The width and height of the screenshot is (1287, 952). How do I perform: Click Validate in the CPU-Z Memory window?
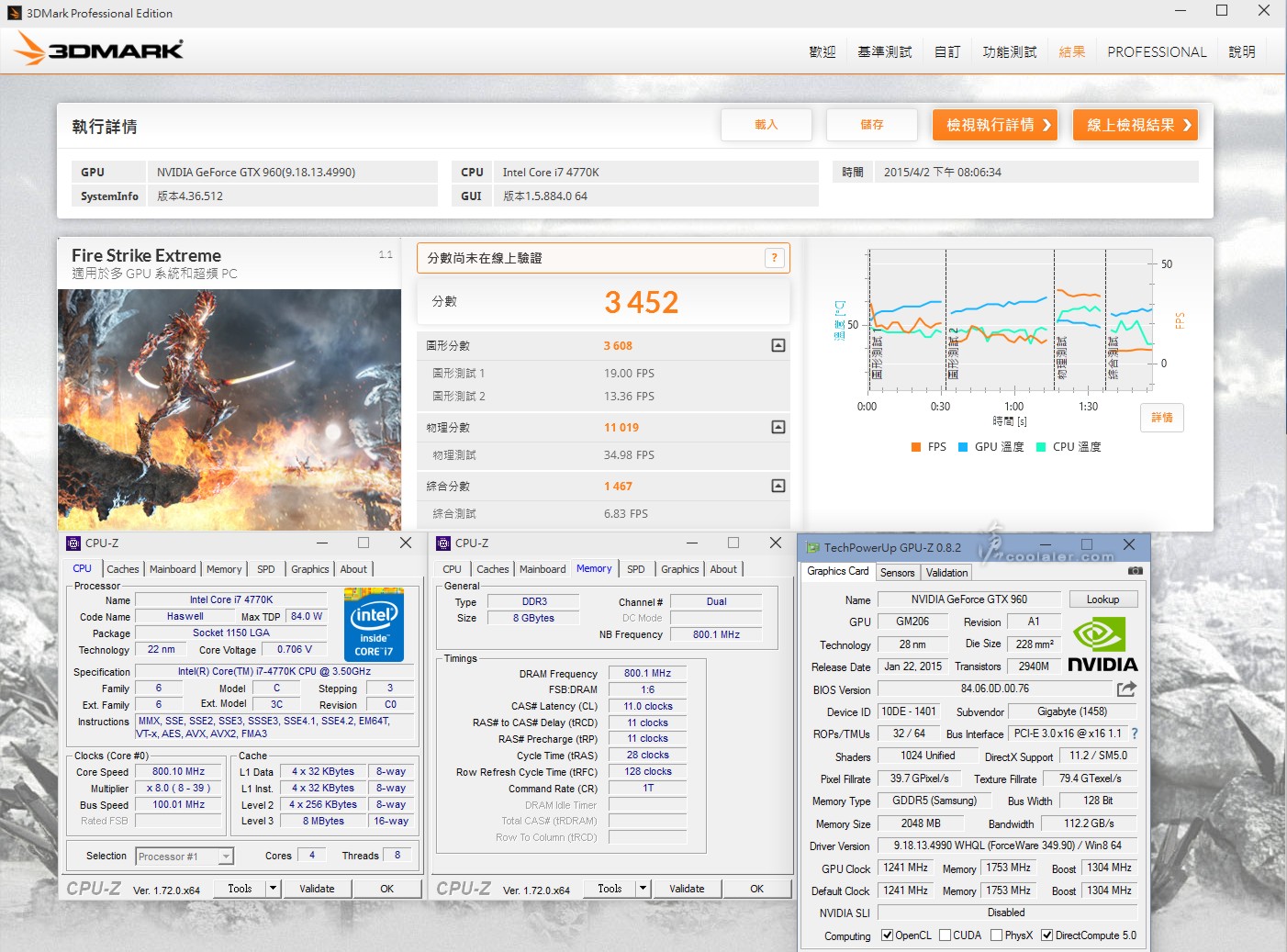[688, 889]
